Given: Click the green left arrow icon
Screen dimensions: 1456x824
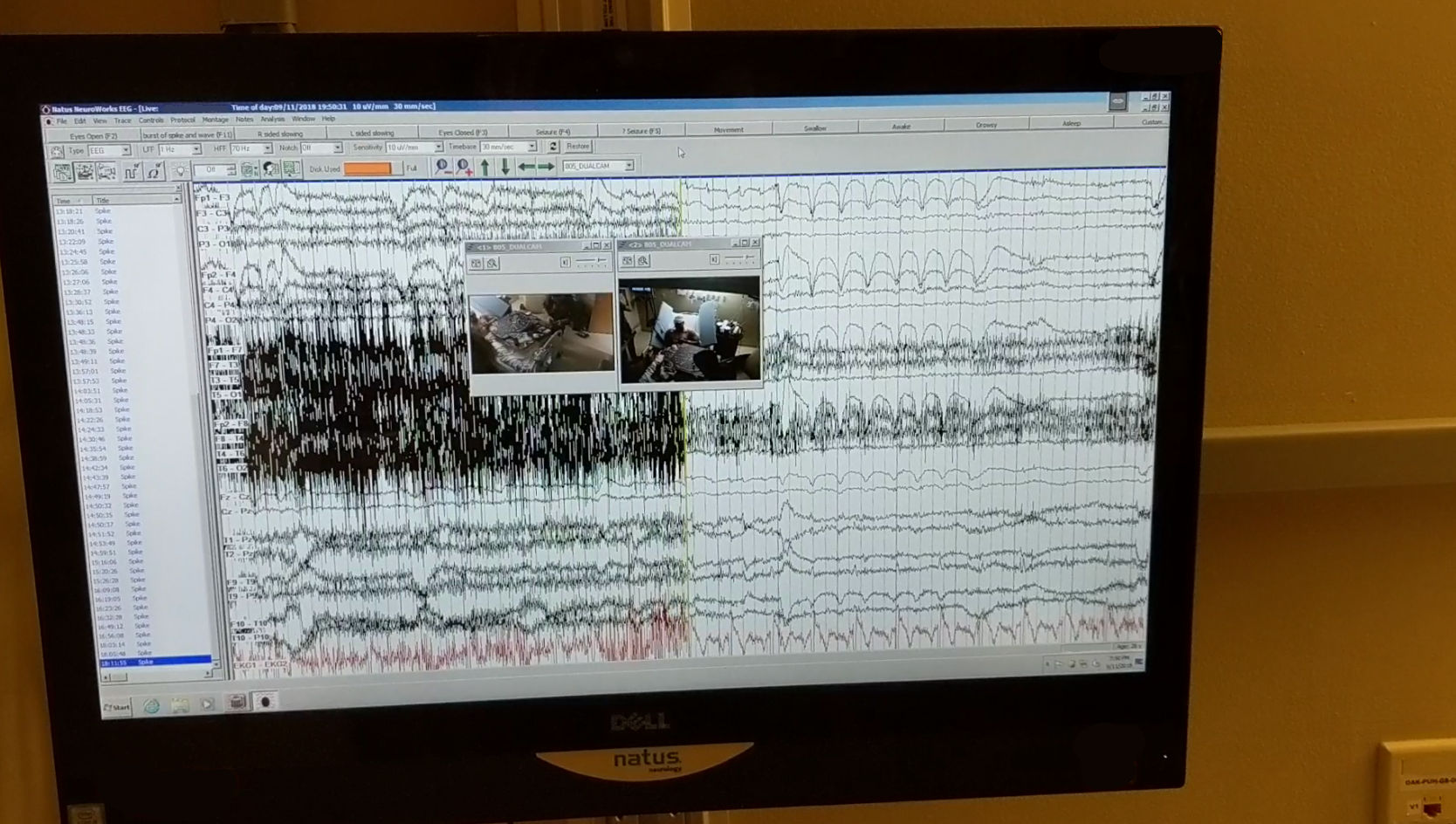Looking at the screenshot, I should 526,167.
